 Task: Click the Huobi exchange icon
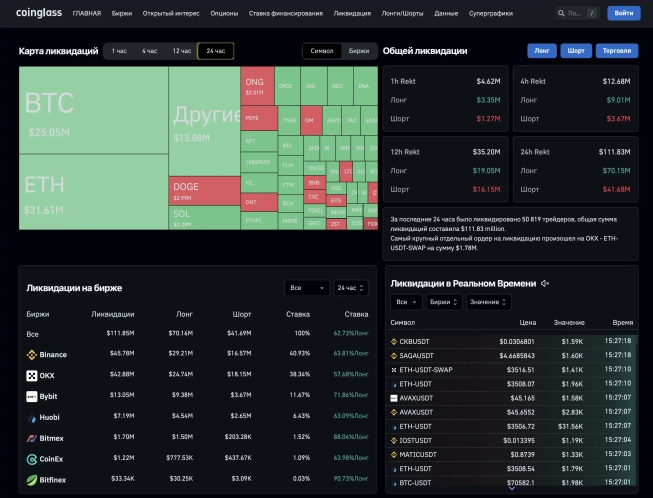point(32,417)
